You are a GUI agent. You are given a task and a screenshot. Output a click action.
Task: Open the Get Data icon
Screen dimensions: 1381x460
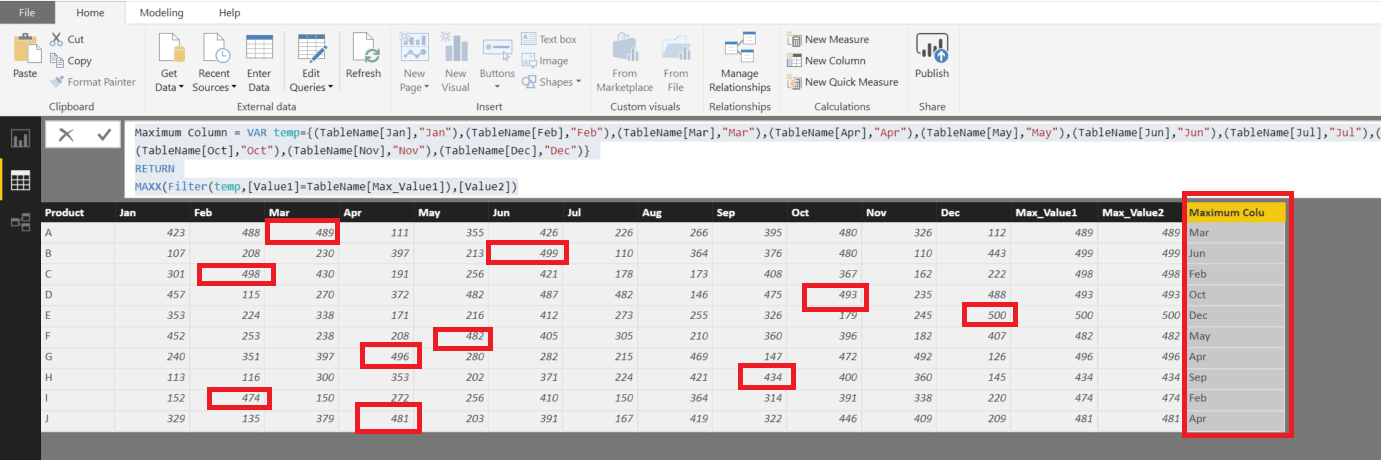(x=170, y=48)
